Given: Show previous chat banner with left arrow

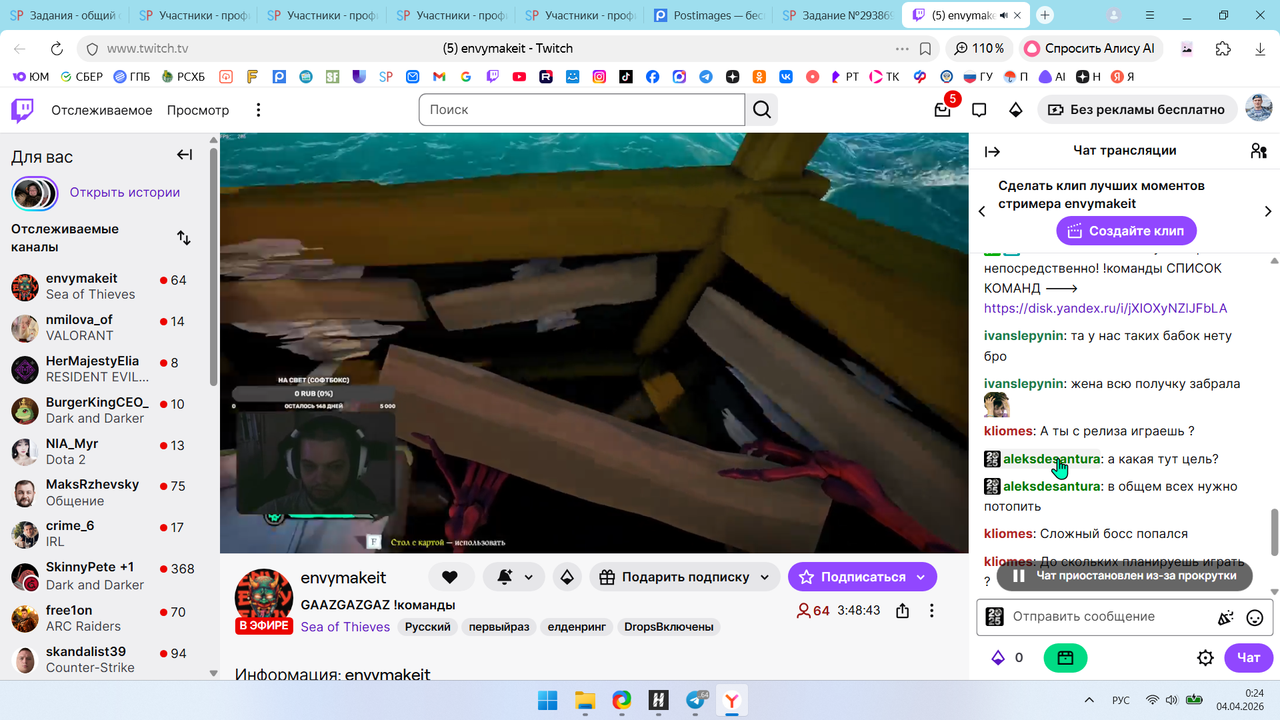Looking at the screenshot, I should pyautogui.click(x=982, y=211).
